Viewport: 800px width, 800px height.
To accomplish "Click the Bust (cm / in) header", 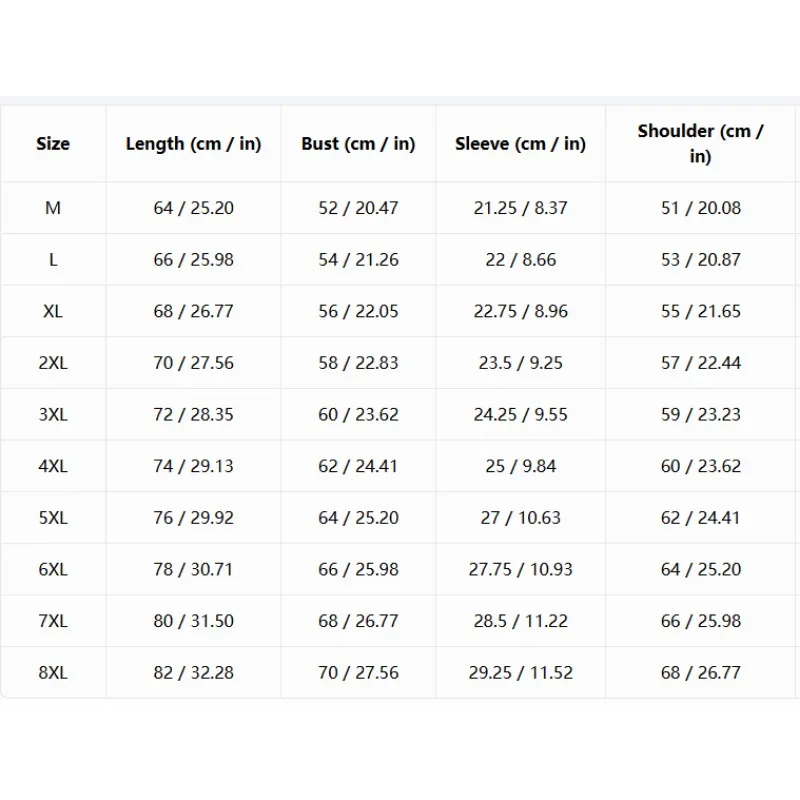I will (x=358, y=144).
